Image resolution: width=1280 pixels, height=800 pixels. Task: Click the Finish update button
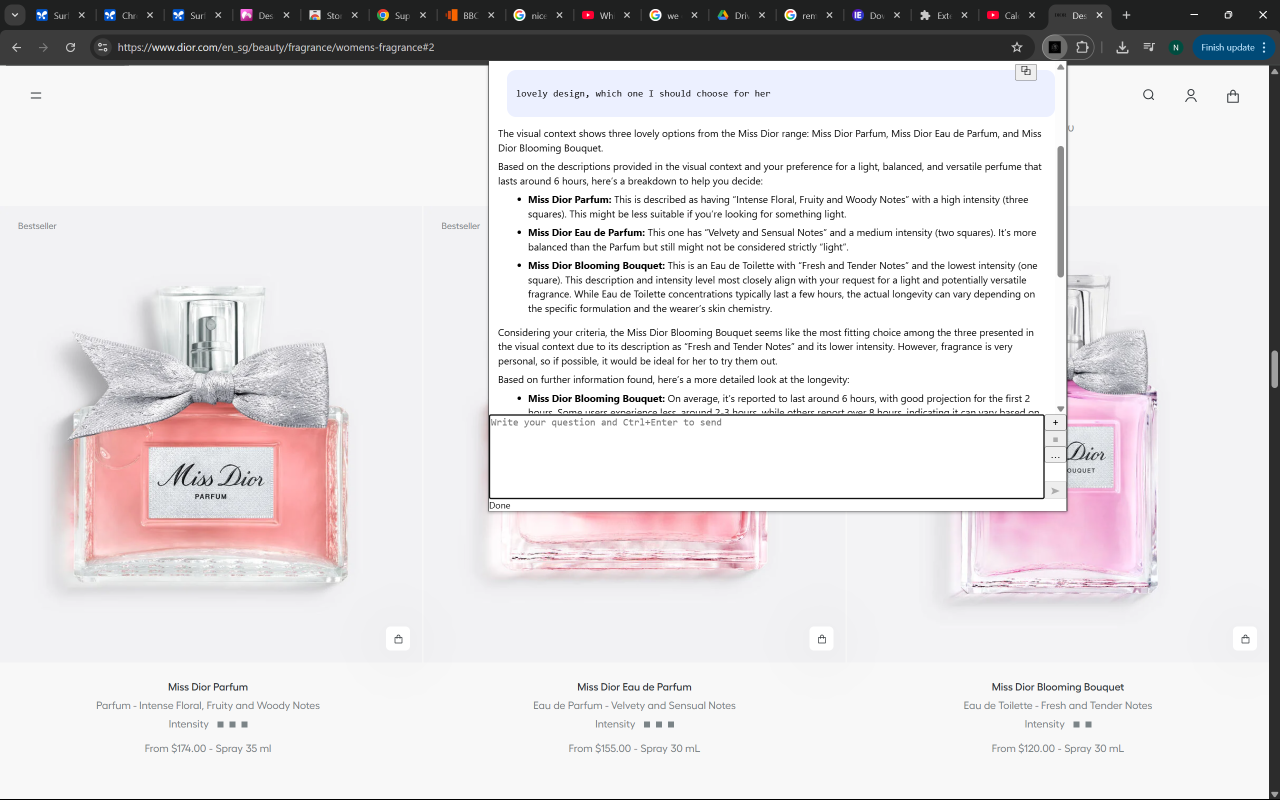pos(1227,47)
